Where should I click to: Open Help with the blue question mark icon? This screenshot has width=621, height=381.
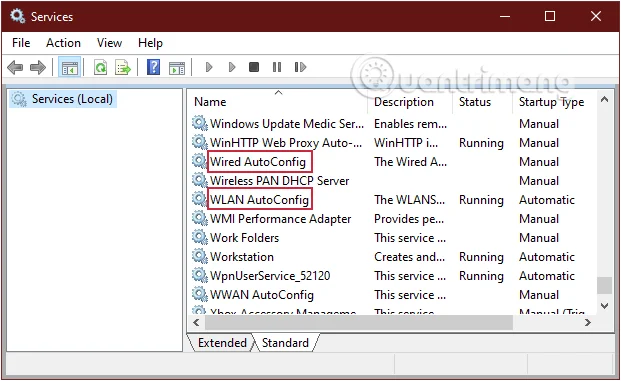click(153, 67)
